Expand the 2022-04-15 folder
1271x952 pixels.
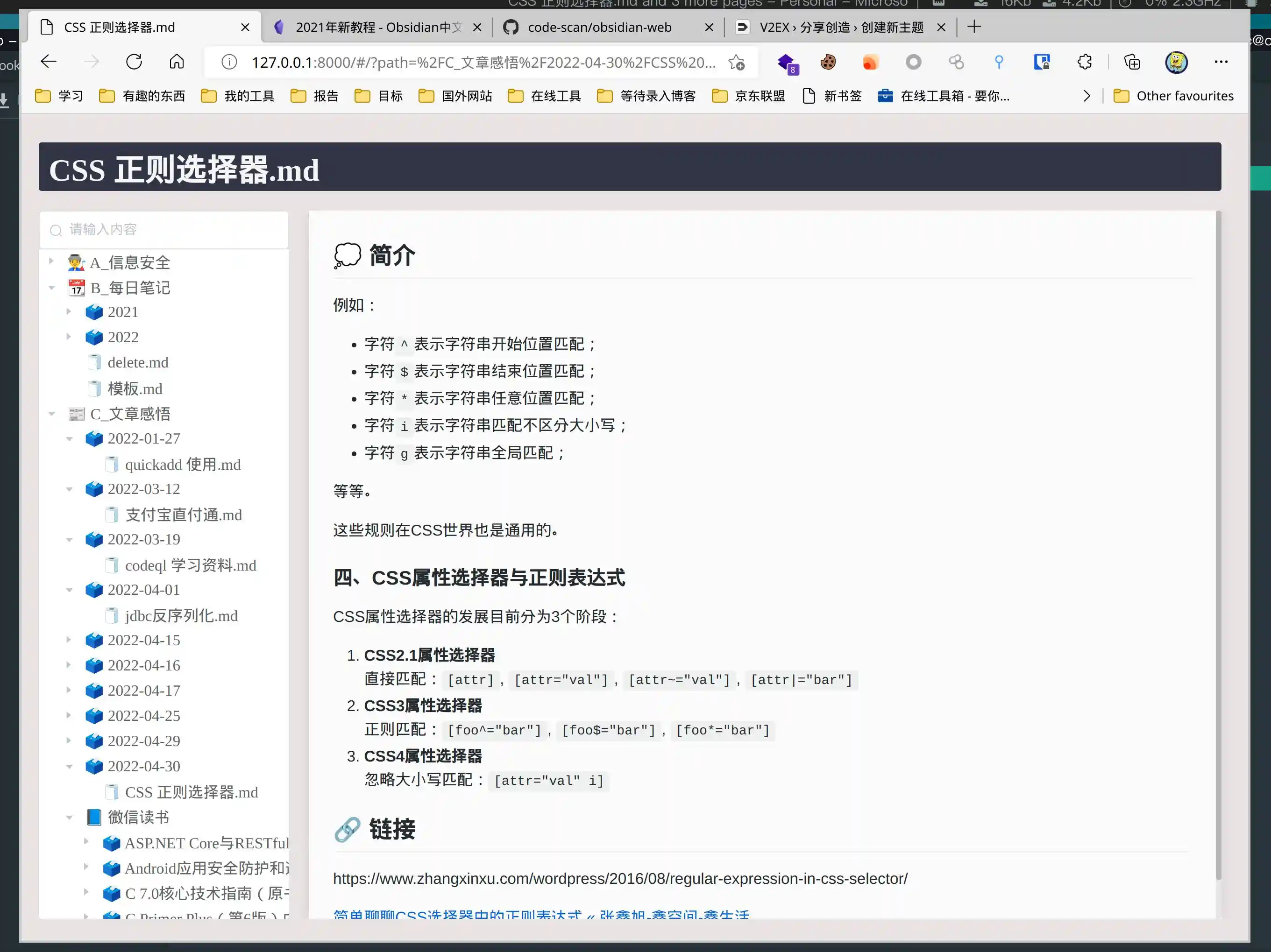(69, 640)
